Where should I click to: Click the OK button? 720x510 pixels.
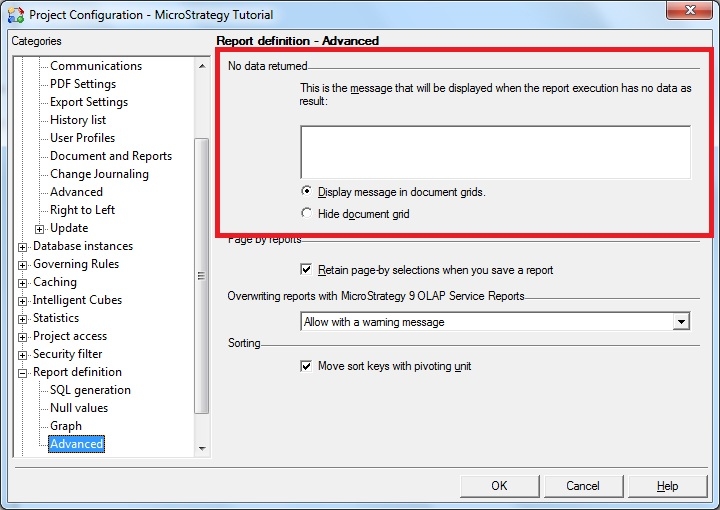coord(500,486)
